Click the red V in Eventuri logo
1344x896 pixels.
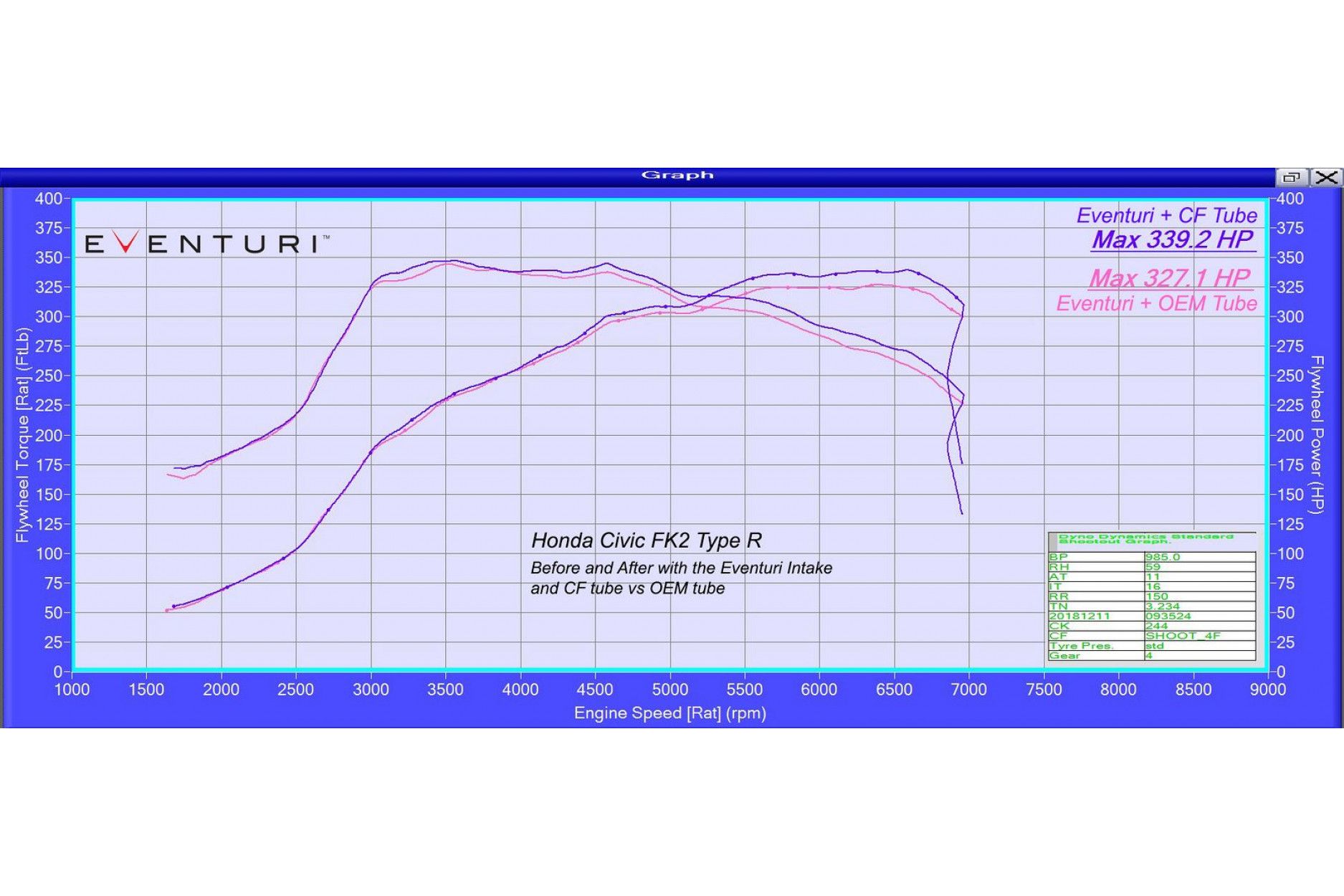pyautogui.click(x=126, y=242)
